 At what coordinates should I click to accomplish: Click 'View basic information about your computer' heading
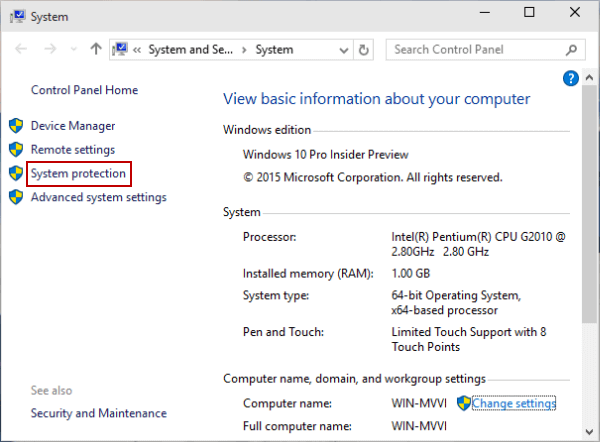pyautogui.click(x=377, y=99)
